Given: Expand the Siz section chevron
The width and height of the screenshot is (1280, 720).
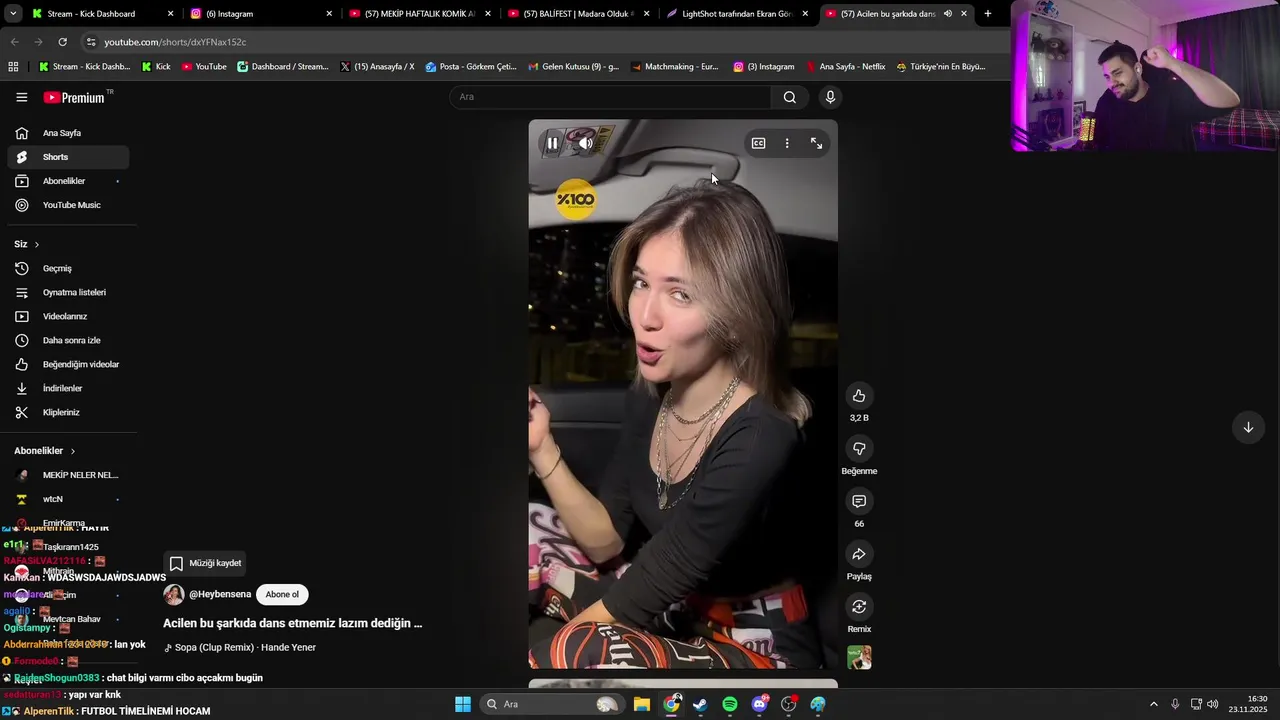Looking at the screenshot, I should [37, 244].
